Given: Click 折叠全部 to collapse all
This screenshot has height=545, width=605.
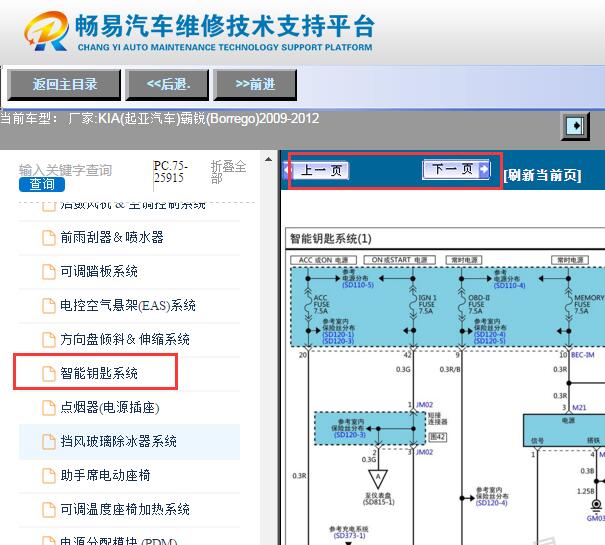Looking at the screenshot, I should 228,172.
